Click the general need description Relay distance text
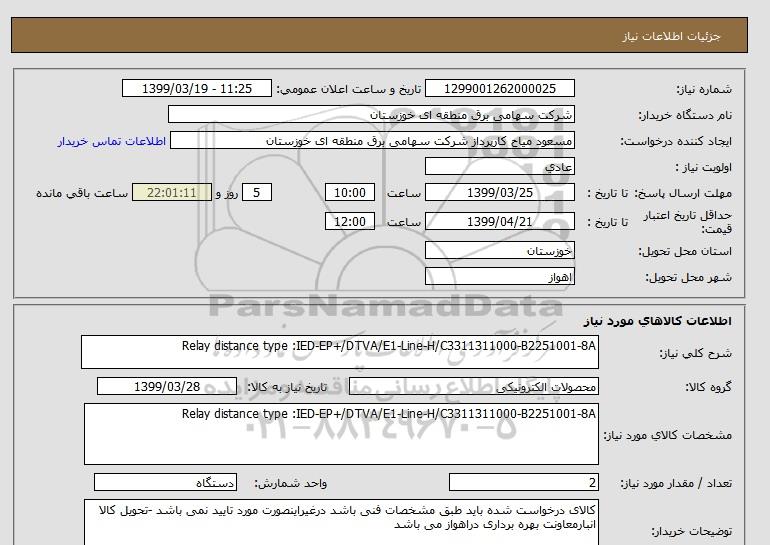Screen dimensions: 770x545 tap(339, 352)
